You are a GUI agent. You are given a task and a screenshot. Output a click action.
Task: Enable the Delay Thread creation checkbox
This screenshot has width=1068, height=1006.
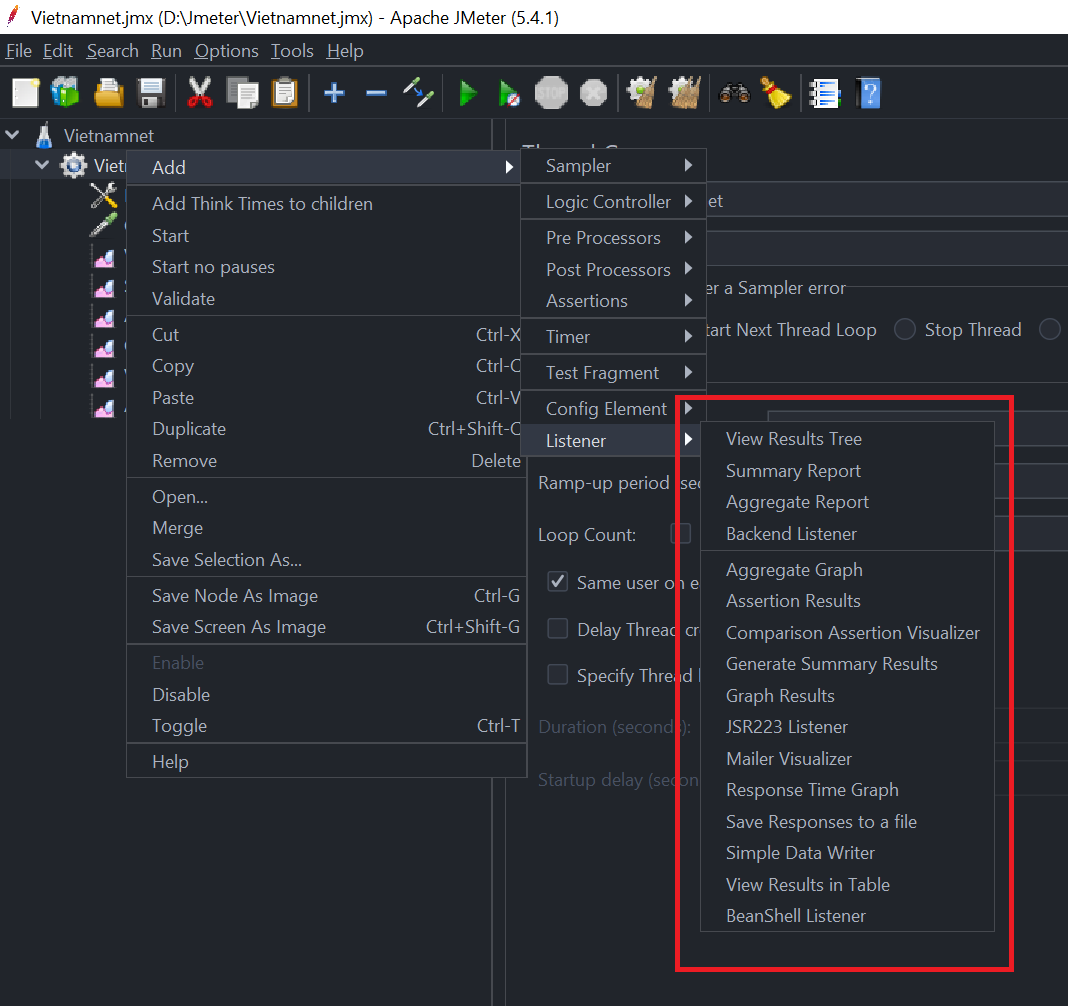(557, 628)
